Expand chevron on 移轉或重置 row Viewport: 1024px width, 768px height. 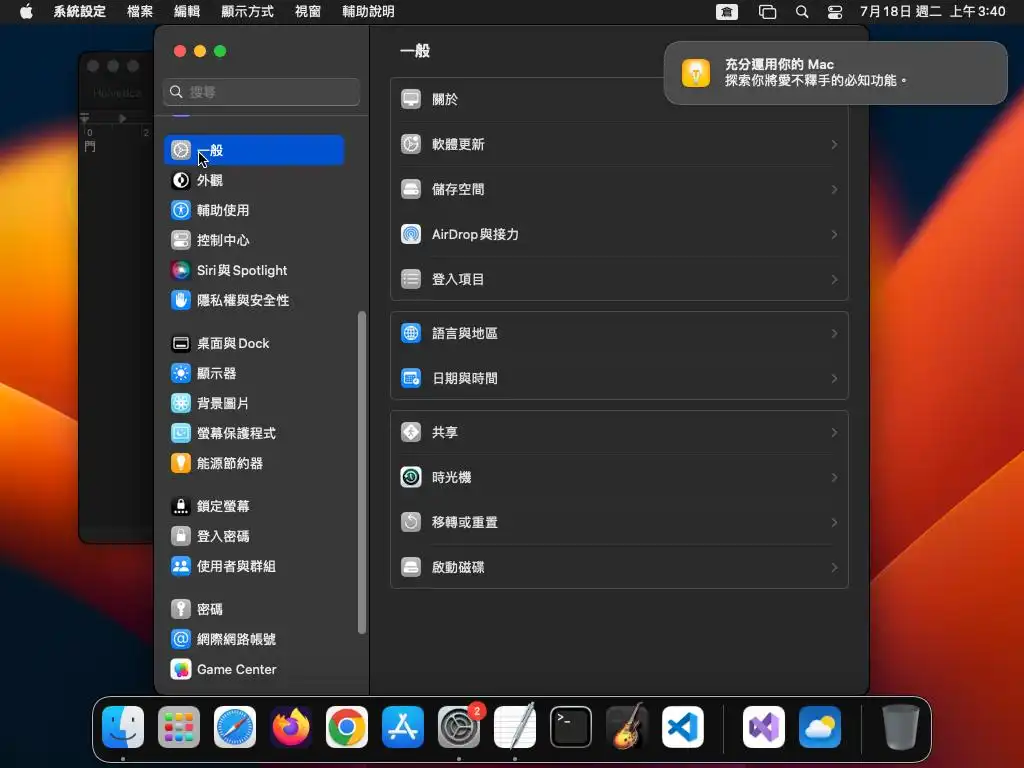834,522
